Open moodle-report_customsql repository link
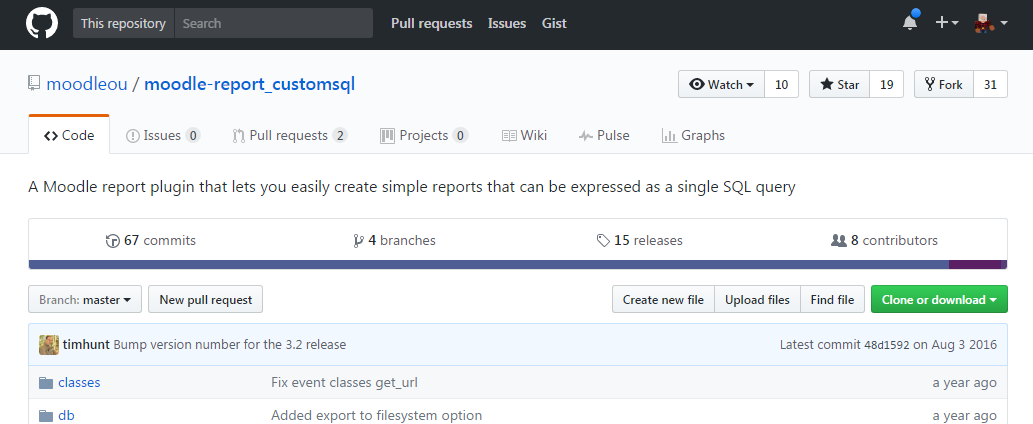This screenshot has height=424, width=1033. pos(250,84)
